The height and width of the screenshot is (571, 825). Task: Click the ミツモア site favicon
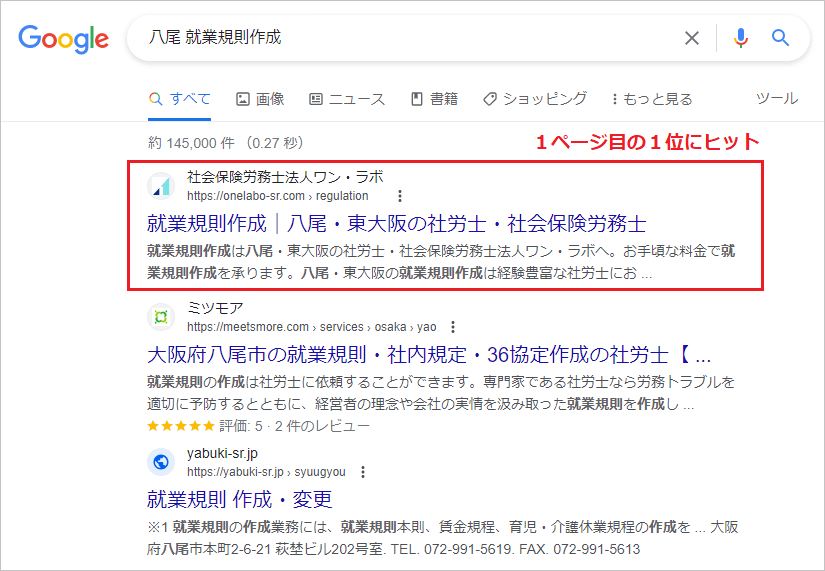[161, 317]
